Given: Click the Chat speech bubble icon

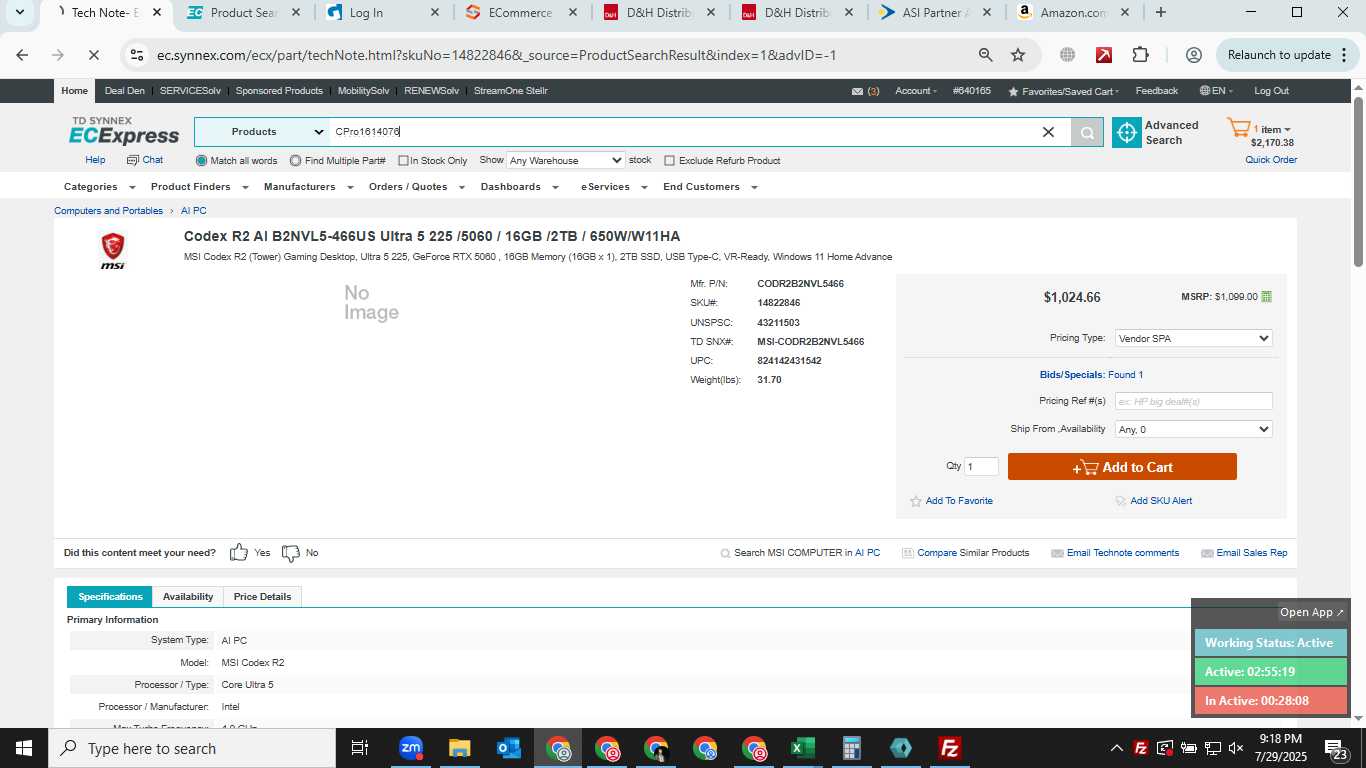Looking at the screenshot, I should (x=132, y=160).
